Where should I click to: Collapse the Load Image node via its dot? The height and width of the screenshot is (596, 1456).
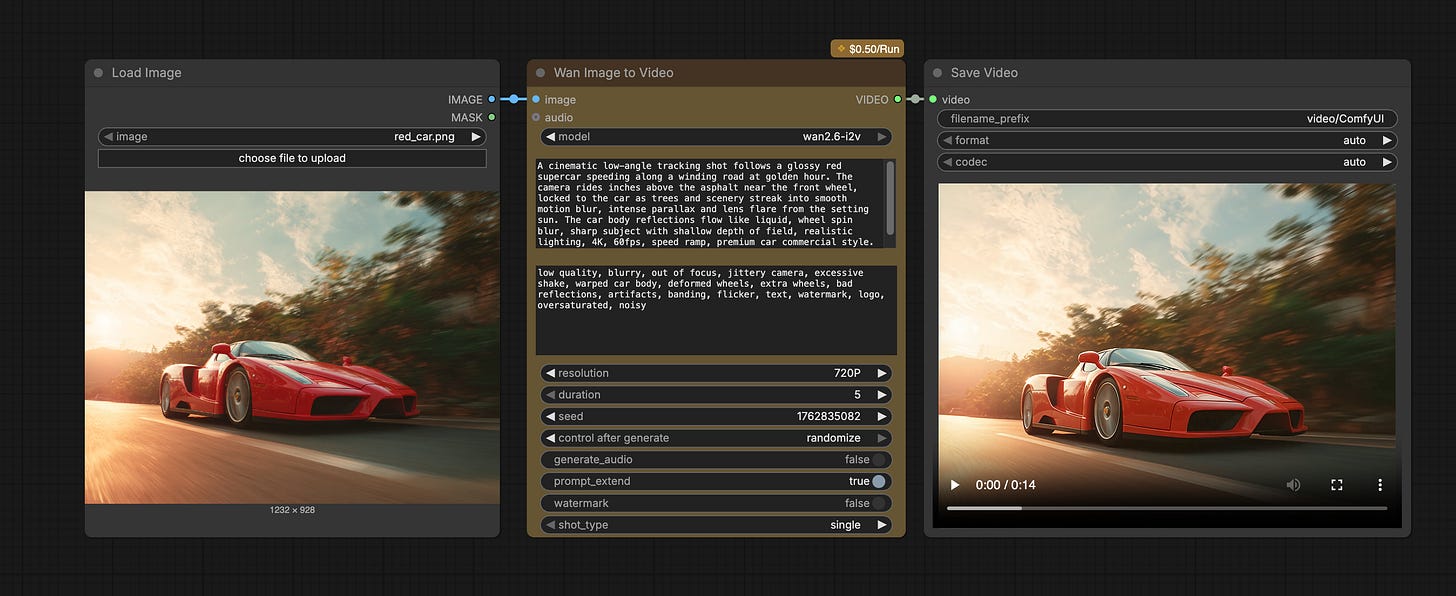(x=98, y=73)
